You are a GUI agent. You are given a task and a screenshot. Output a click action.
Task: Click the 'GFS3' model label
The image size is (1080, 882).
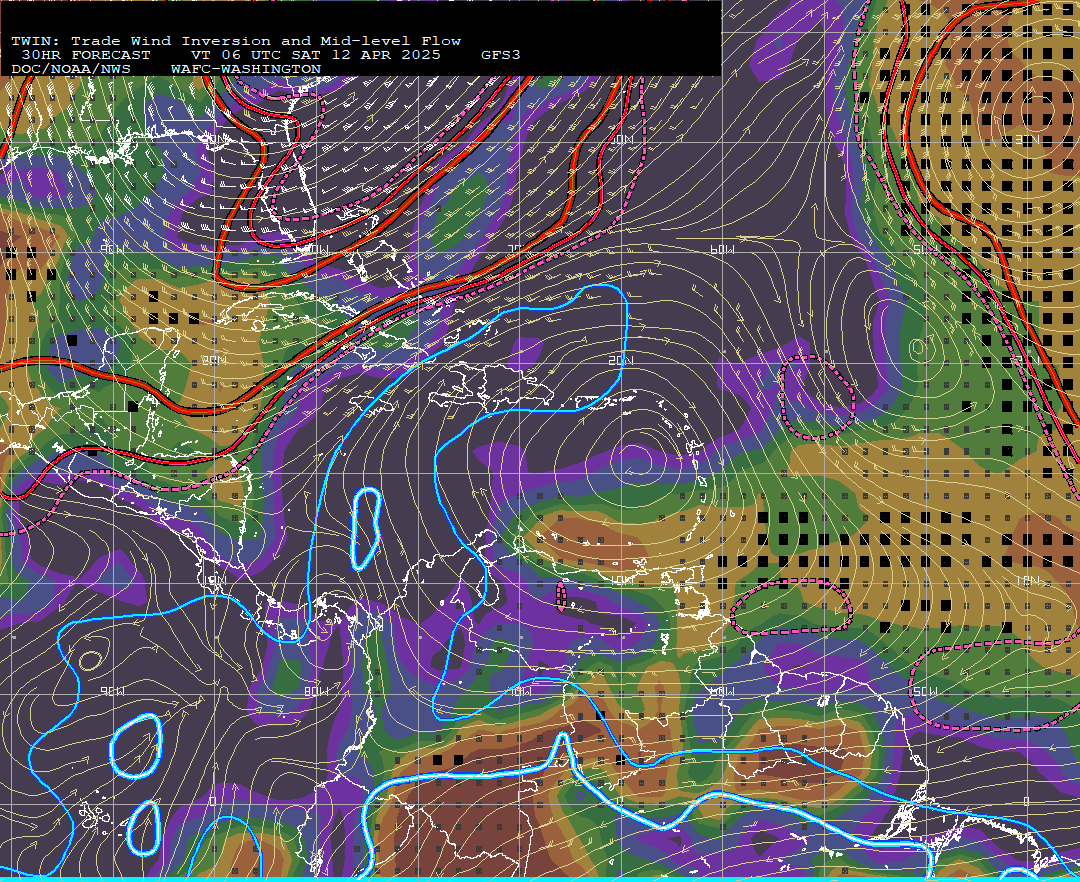(x=501, y=55)
